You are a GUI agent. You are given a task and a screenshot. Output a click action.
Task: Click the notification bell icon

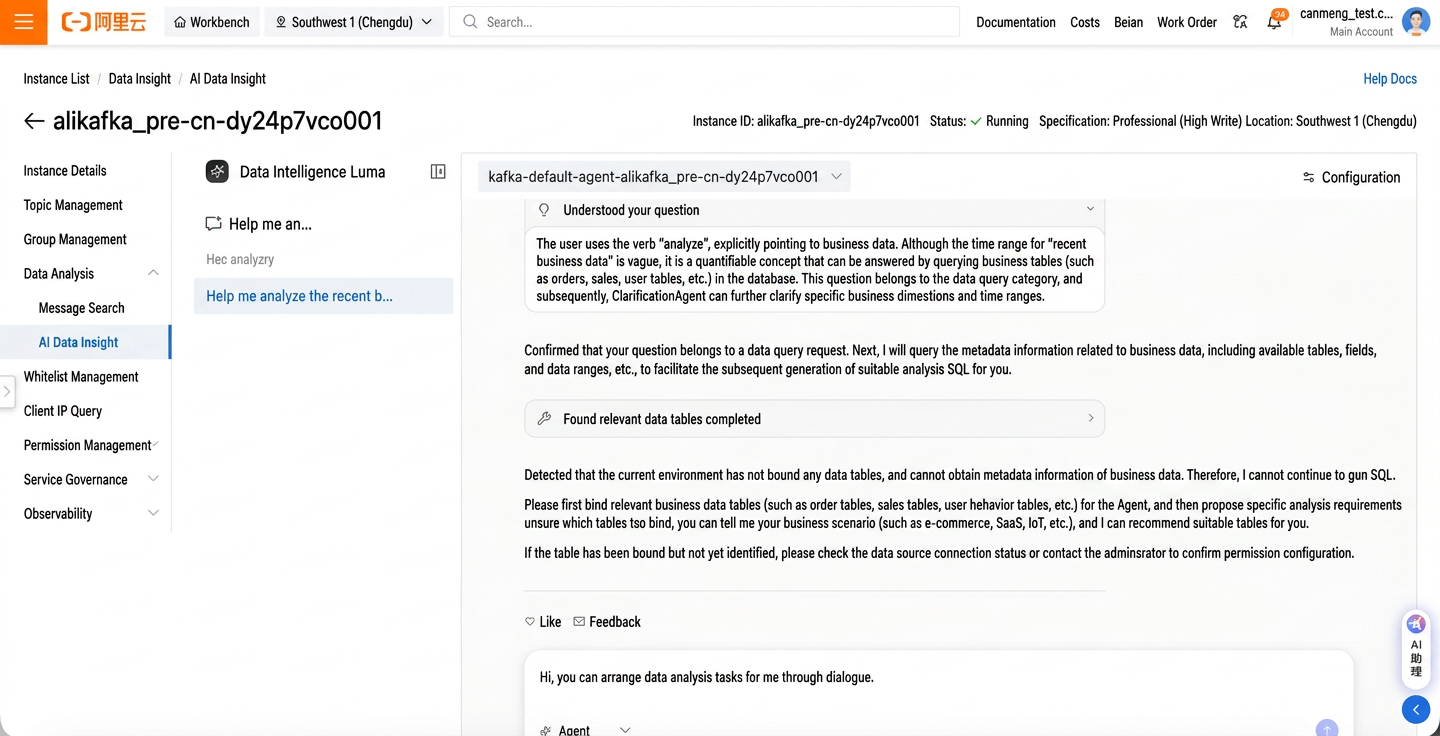tap(1274, 22)
